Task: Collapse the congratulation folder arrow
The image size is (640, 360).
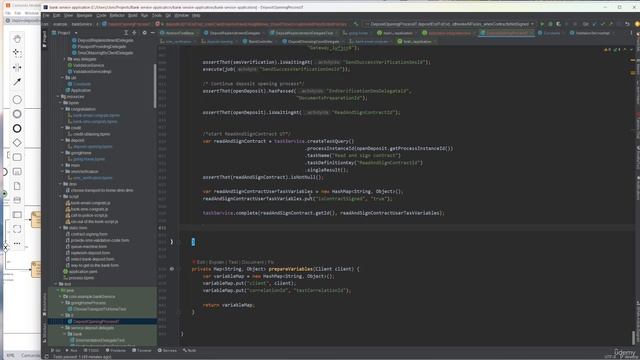Action: (x=62, y=109)
